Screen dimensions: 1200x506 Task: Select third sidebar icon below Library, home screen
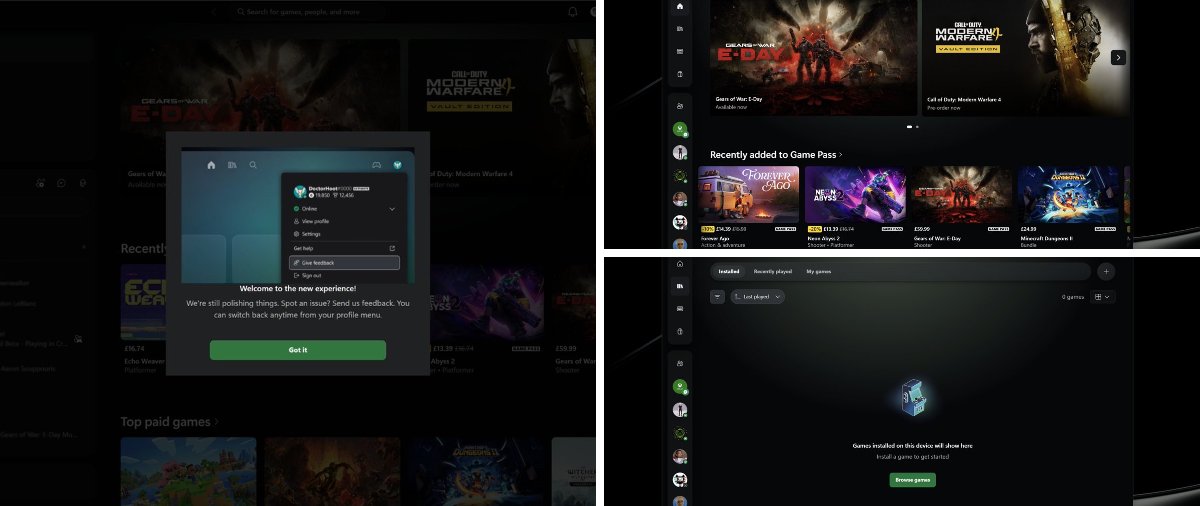coord(680,51)
